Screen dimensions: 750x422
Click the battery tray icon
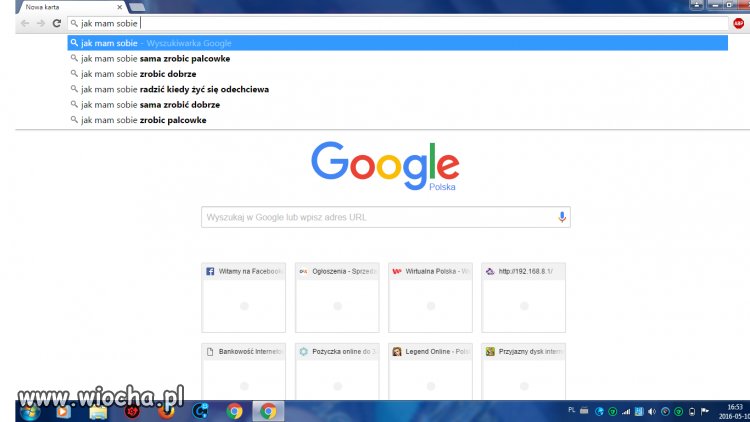[692, 411]
